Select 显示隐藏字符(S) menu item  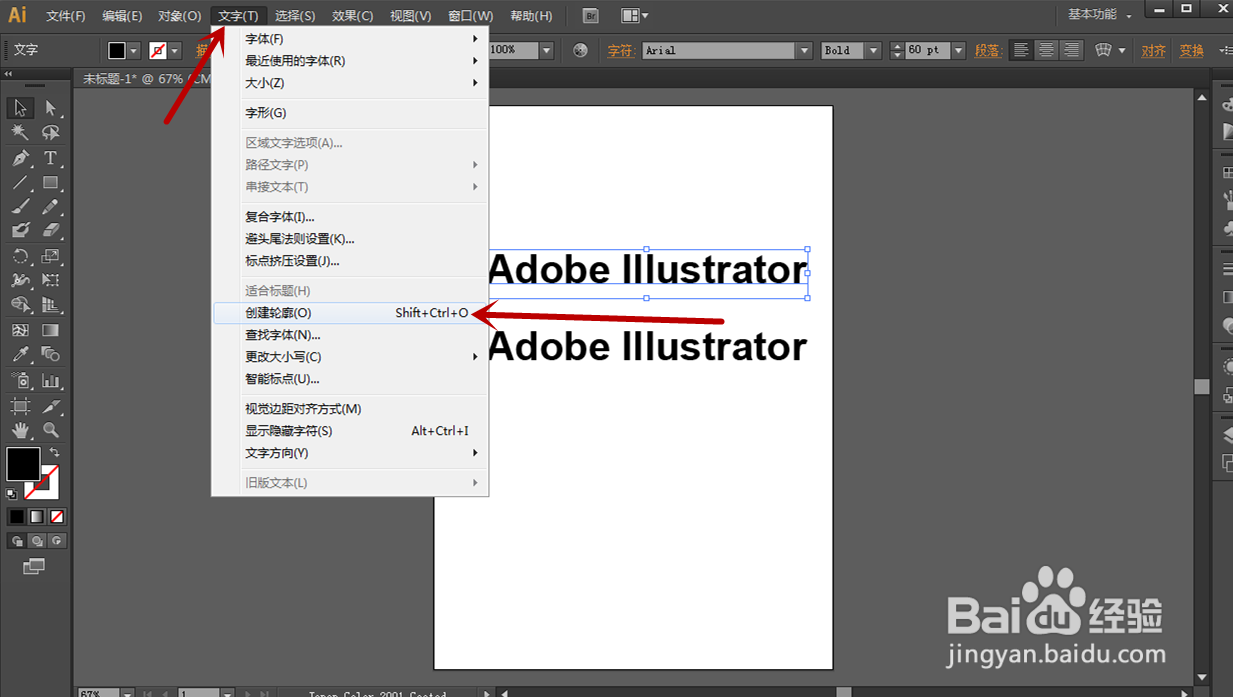pyautogui.click(x=350, y=431)
